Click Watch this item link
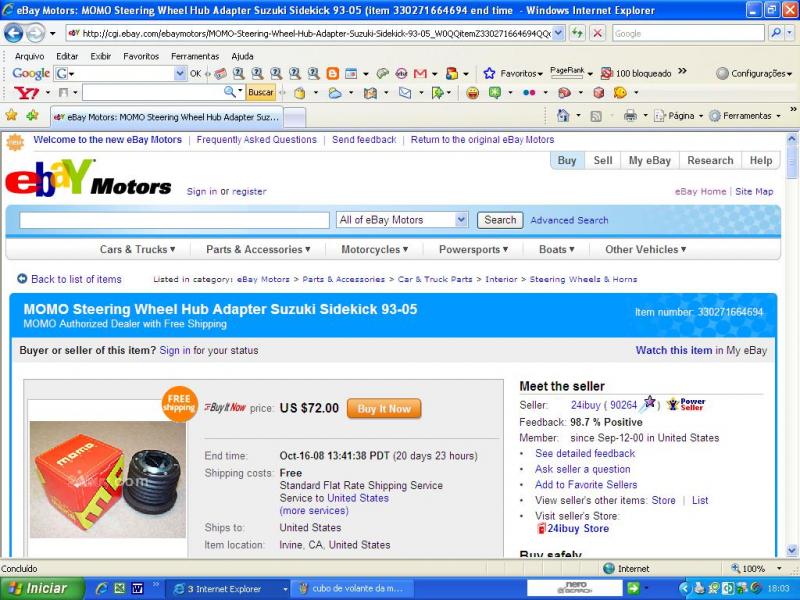The height and width of the screenshot is (600, 800). [673, 351]
